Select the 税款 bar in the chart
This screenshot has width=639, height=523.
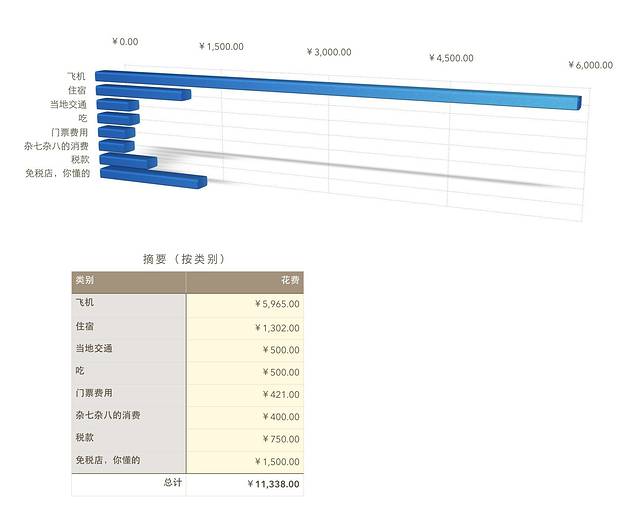[x=128, y=161]
